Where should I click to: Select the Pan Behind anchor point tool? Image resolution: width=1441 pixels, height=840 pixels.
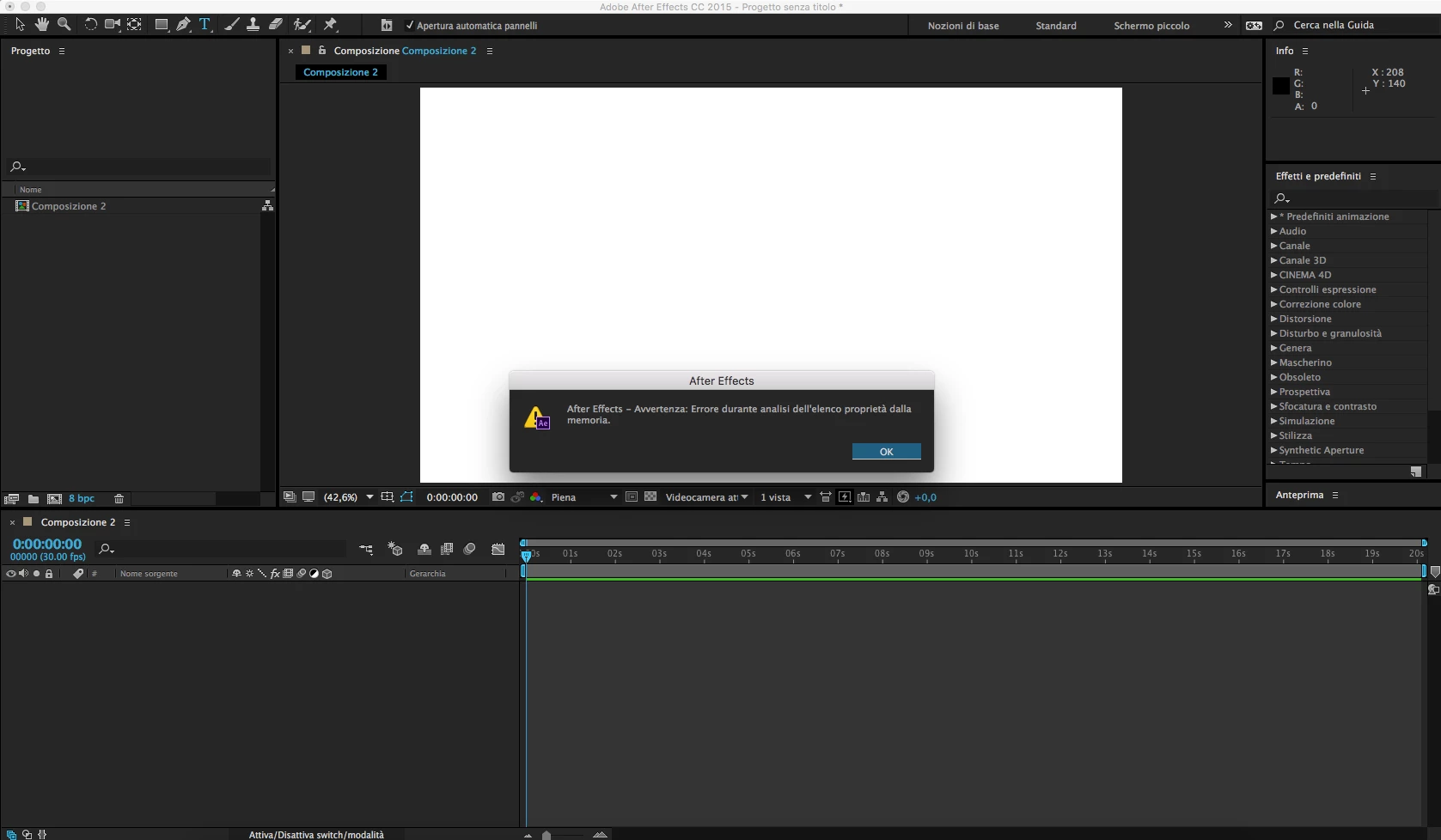click(x=135, y=25)
